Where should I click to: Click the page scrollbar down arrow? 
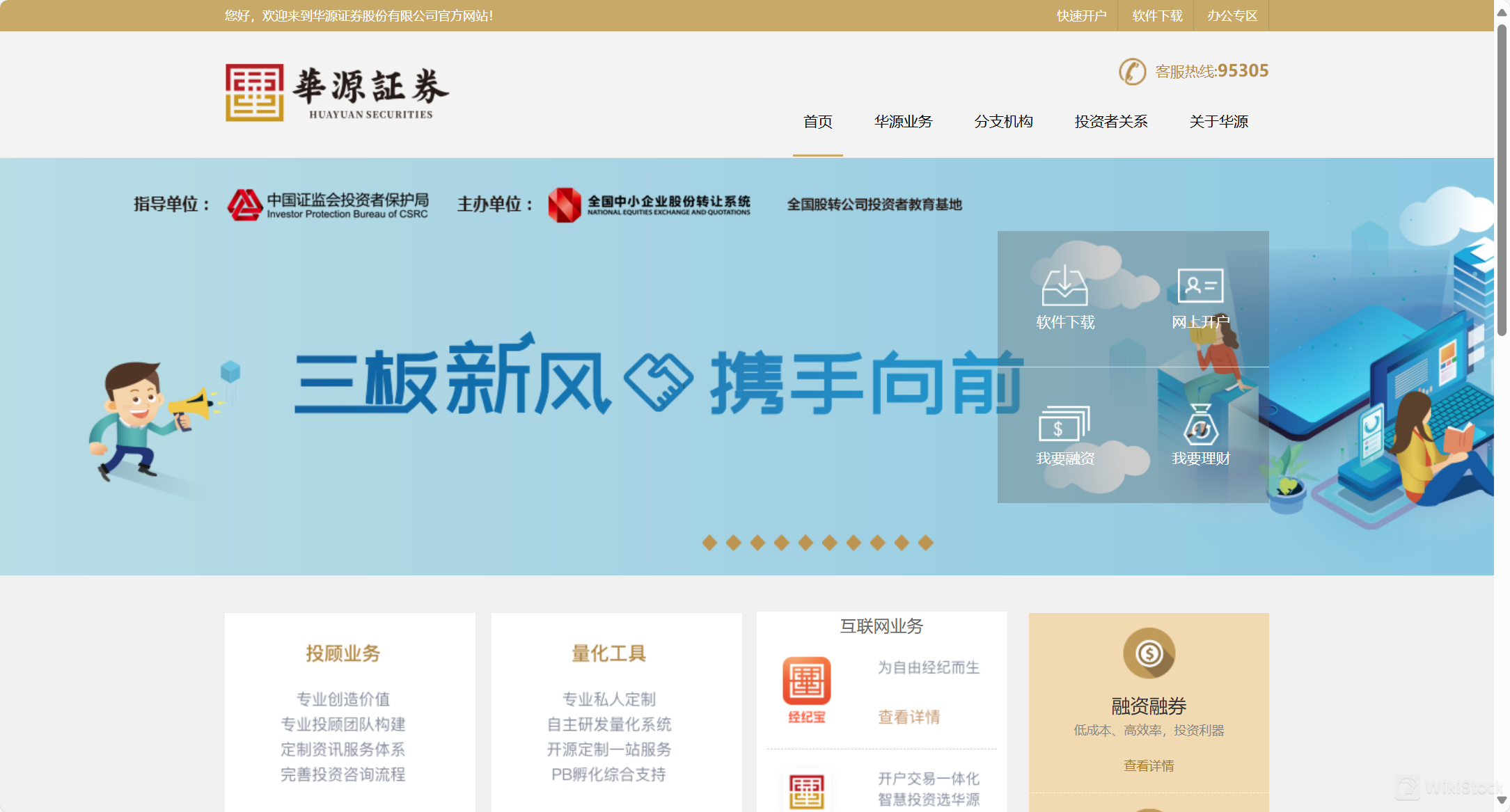1502,800
